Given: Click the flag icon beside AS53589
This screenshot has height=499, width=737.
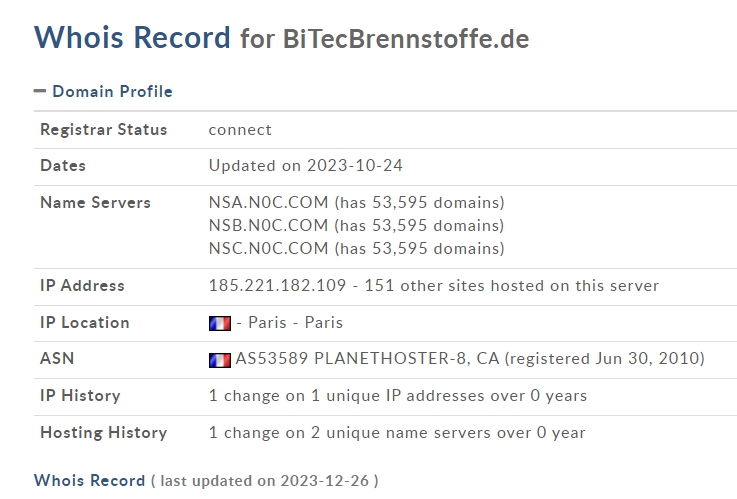Looking at the screenshot, I should 220,360.
